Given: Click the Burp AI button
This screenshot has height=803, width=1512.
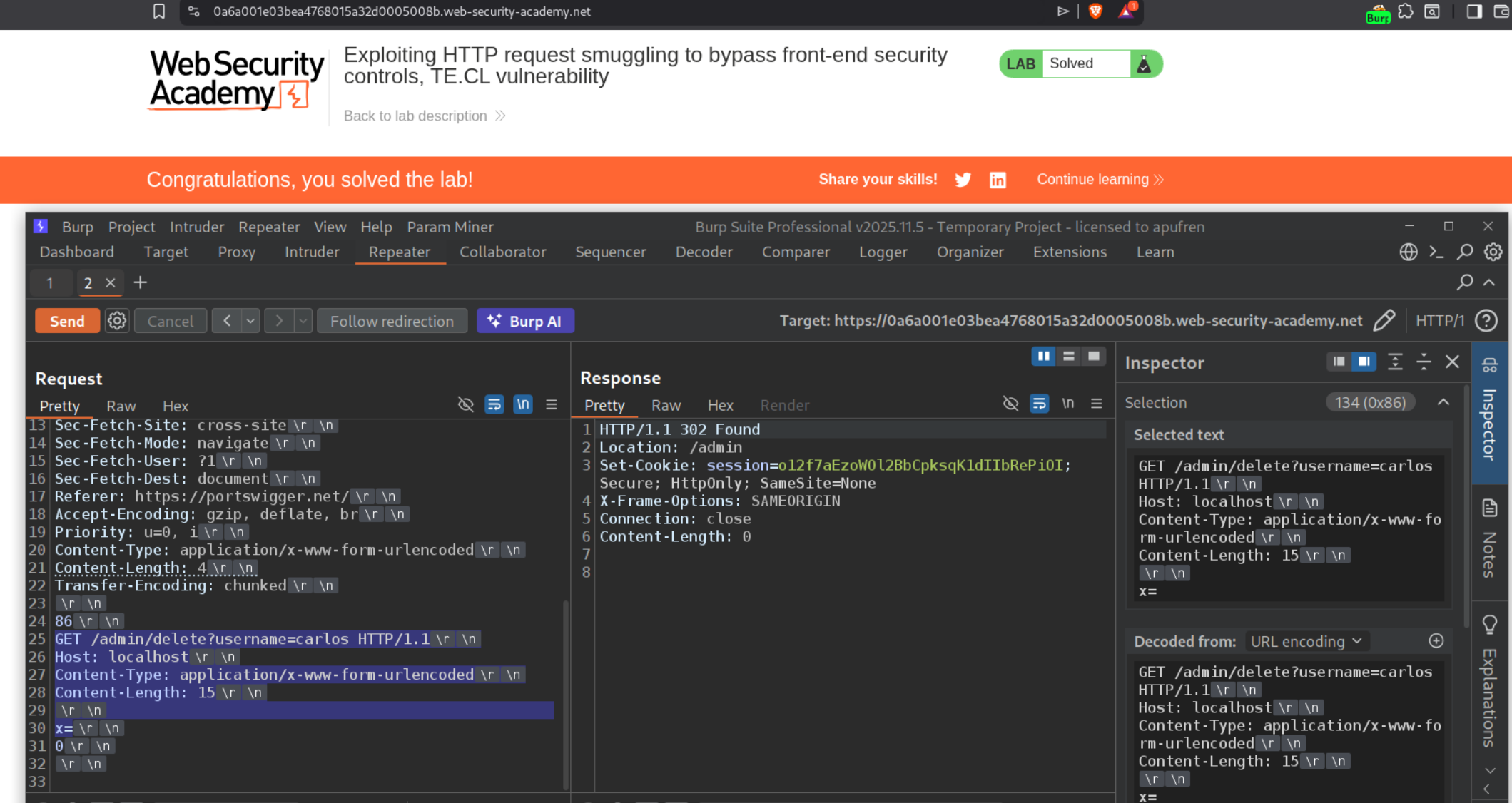Looking at the screenshot, I should pyautogui.click(x=525, y=321).
